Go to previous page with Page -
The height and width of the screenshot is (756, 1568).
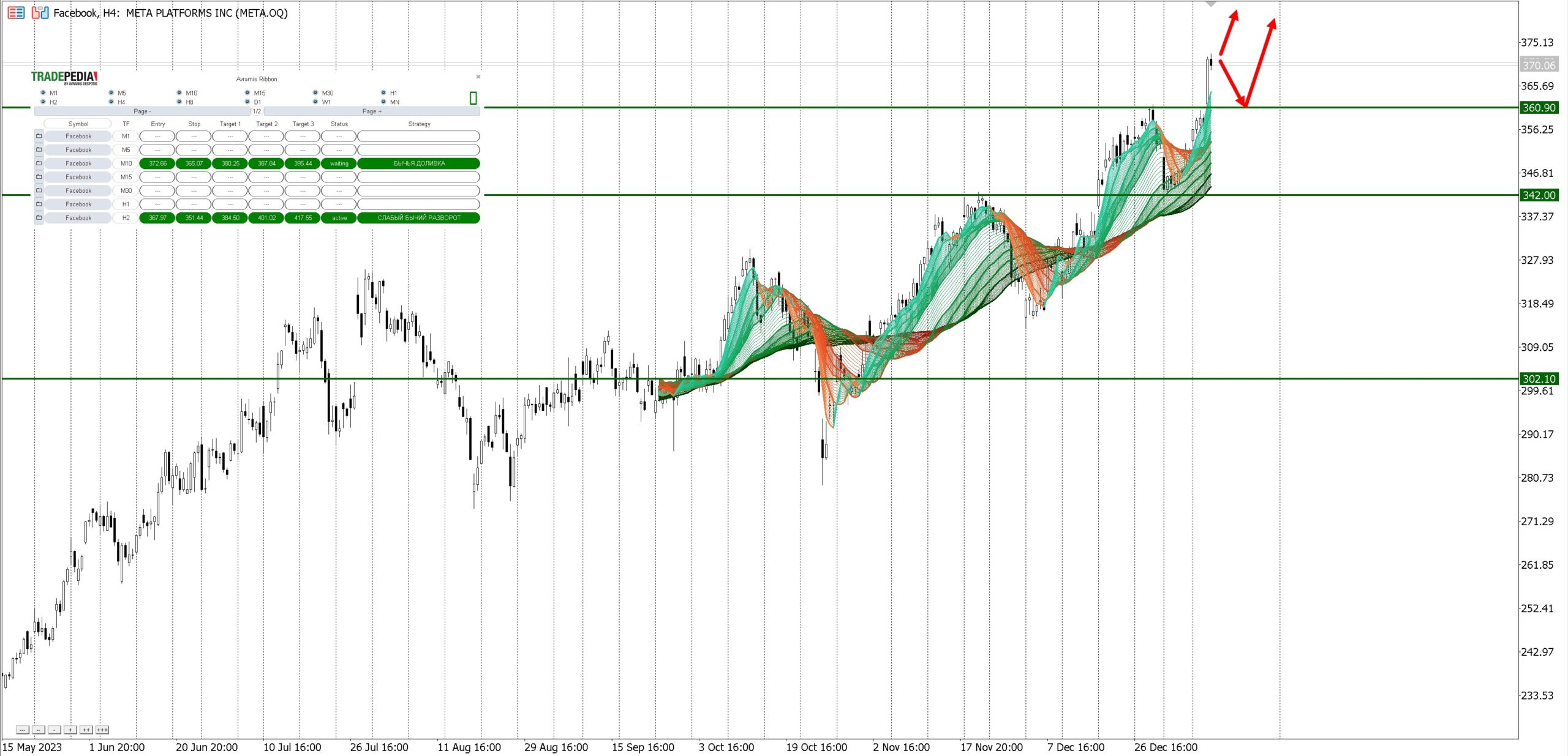pyautogui.click(x=142, y=111)
